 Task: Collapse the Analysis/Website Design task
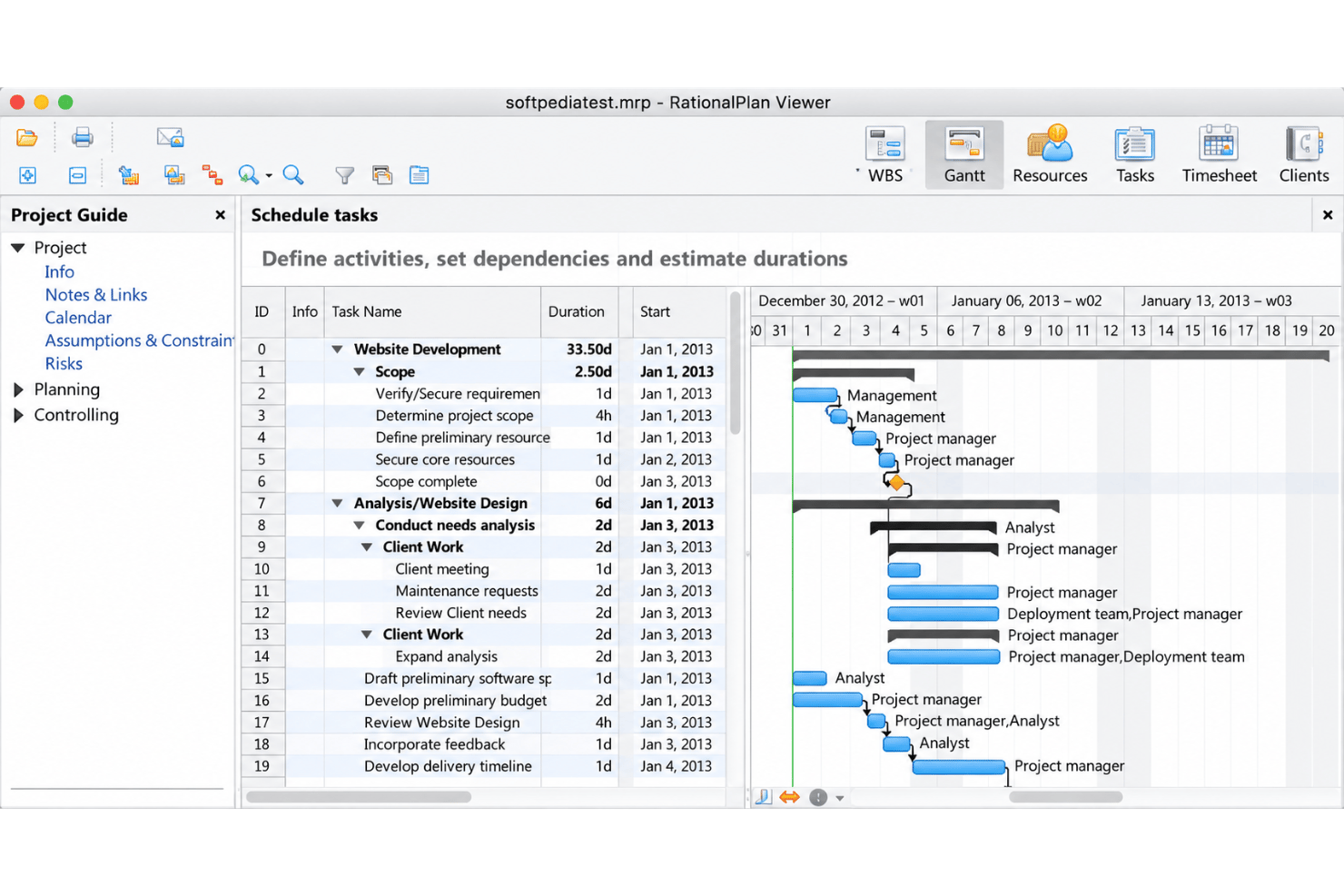coord(337,503)
